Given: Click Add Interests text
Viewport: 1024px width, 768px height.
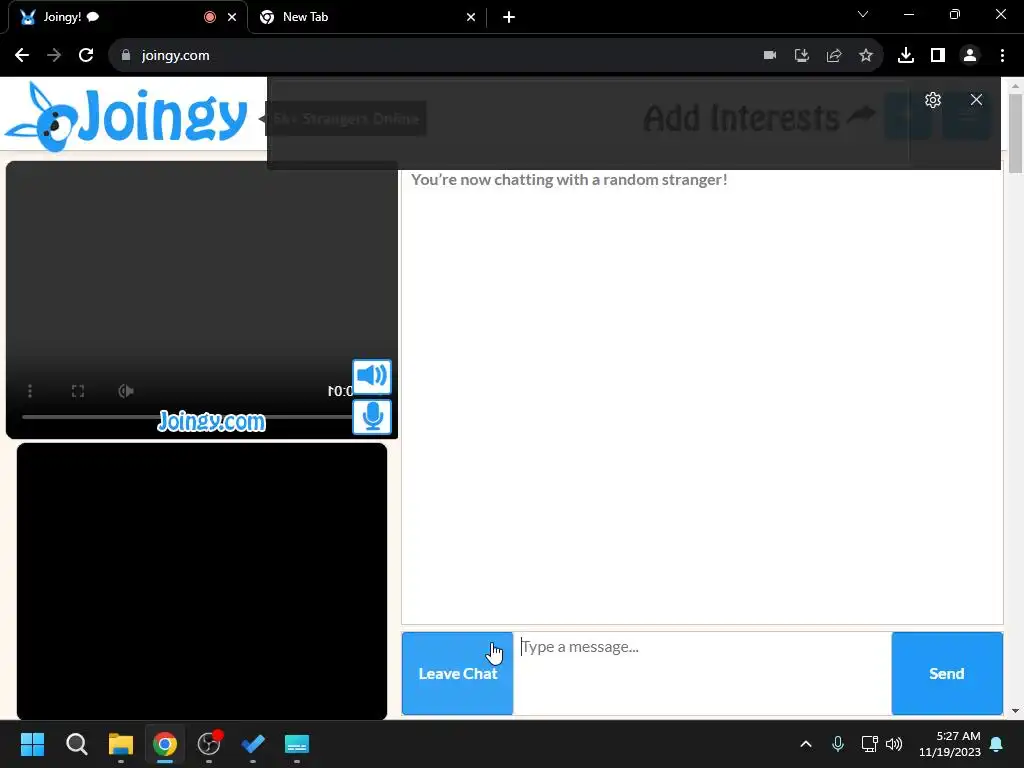Looking at the screenshot, I should (741, 118).
